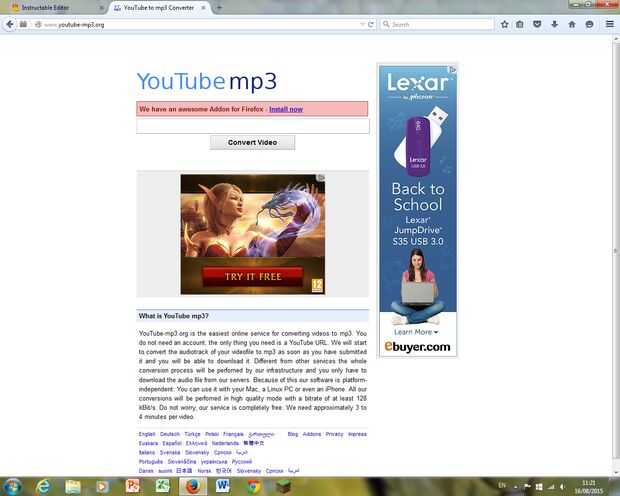620x496 pixels.
Task: Select the Firefox taskbar icon
Action: click(193, 487)
